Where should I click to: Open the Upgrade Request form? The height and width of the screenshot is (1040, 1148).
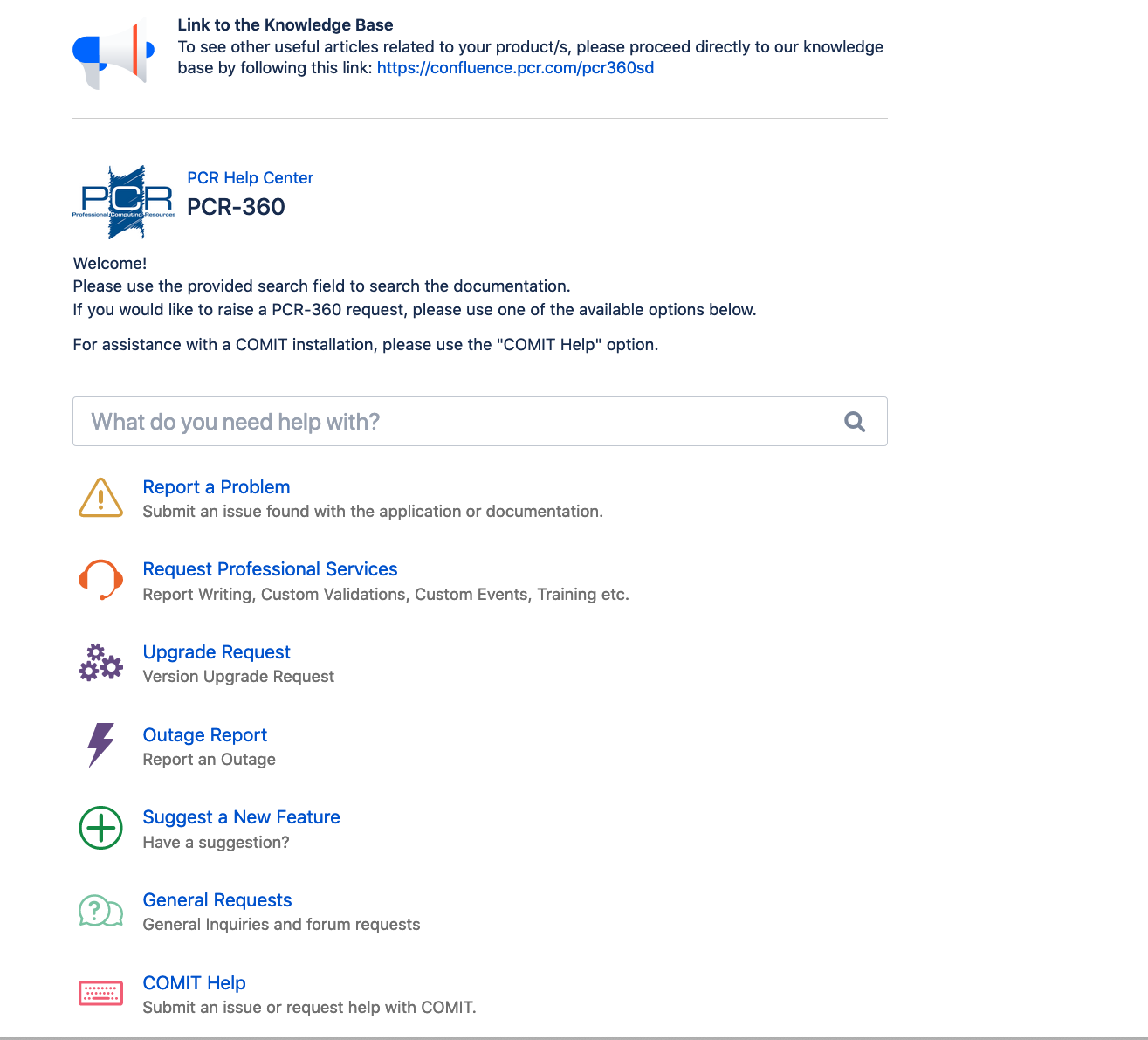point(217,651)
